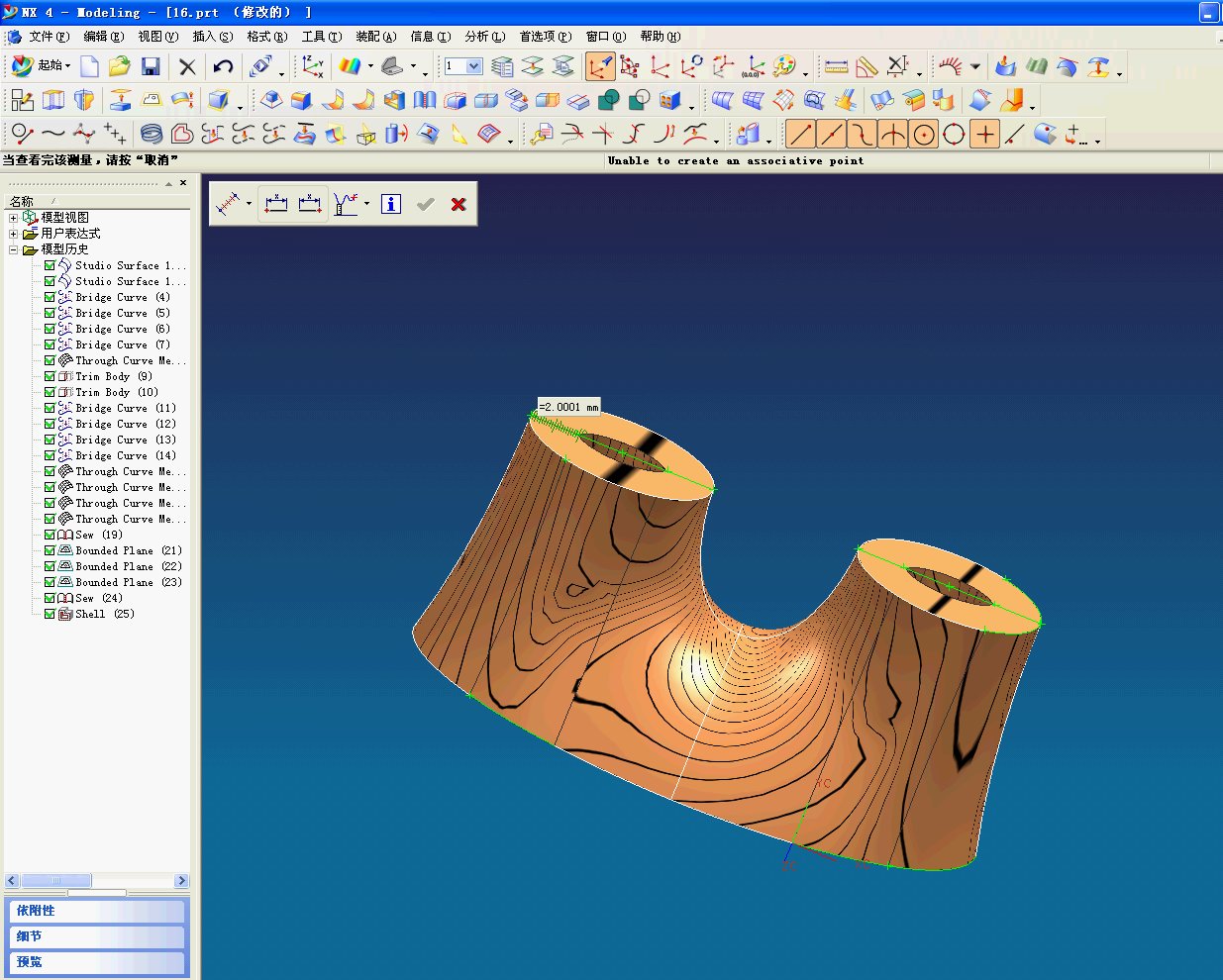Expand the 依附性 panel
Viewport: 1223px width, 980px height.
coord(96,911)
